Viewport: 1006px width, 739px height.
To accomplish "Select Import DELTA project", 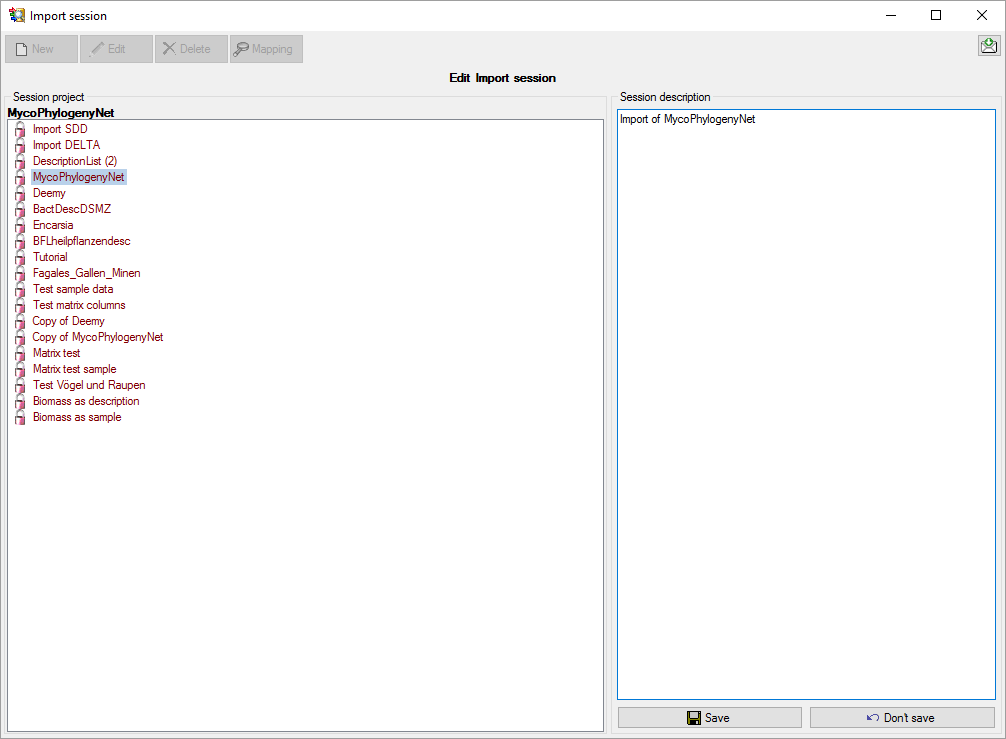I will (67, 145).
